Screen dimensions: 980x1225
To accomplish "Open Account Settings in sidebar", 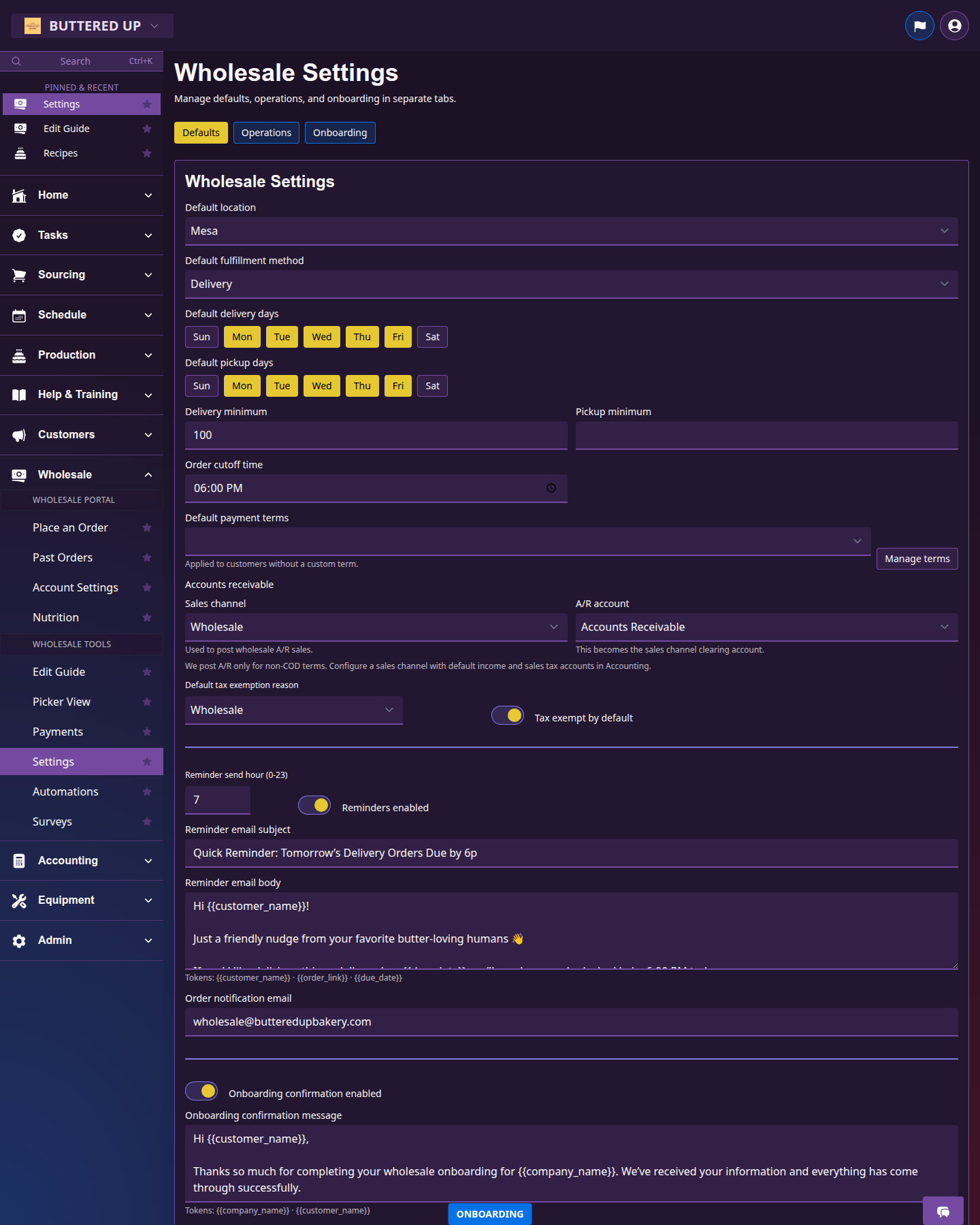I will pyautogui.click(x=76, y=587).
